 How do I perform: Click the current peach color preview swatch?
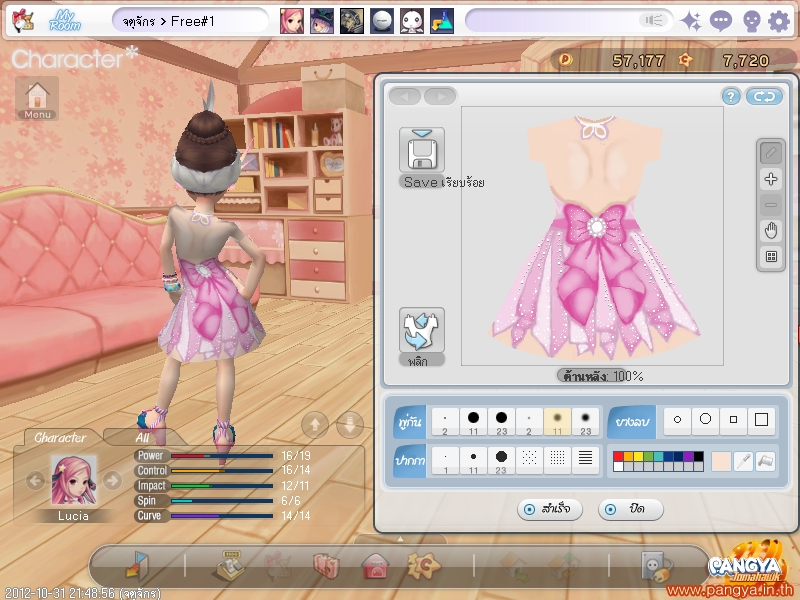point(721,461)
